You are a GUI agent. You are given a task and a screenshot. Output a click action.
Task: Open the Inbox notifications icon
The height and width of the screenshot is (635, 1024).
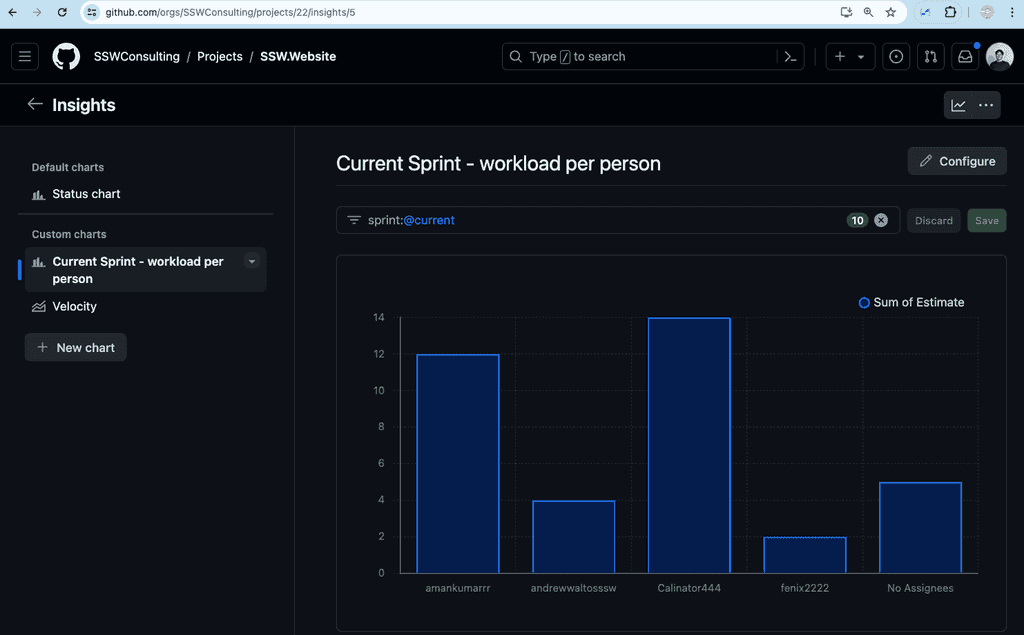[964, 56]
